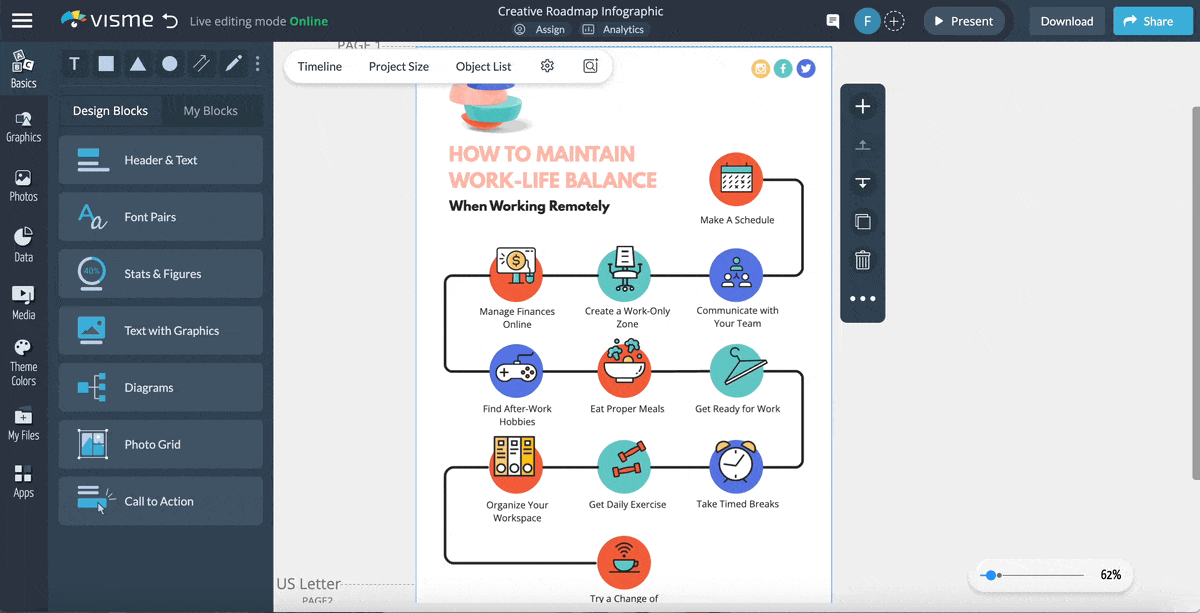
Task: Select the rectangle shape tool
Action: pos(106,63)
